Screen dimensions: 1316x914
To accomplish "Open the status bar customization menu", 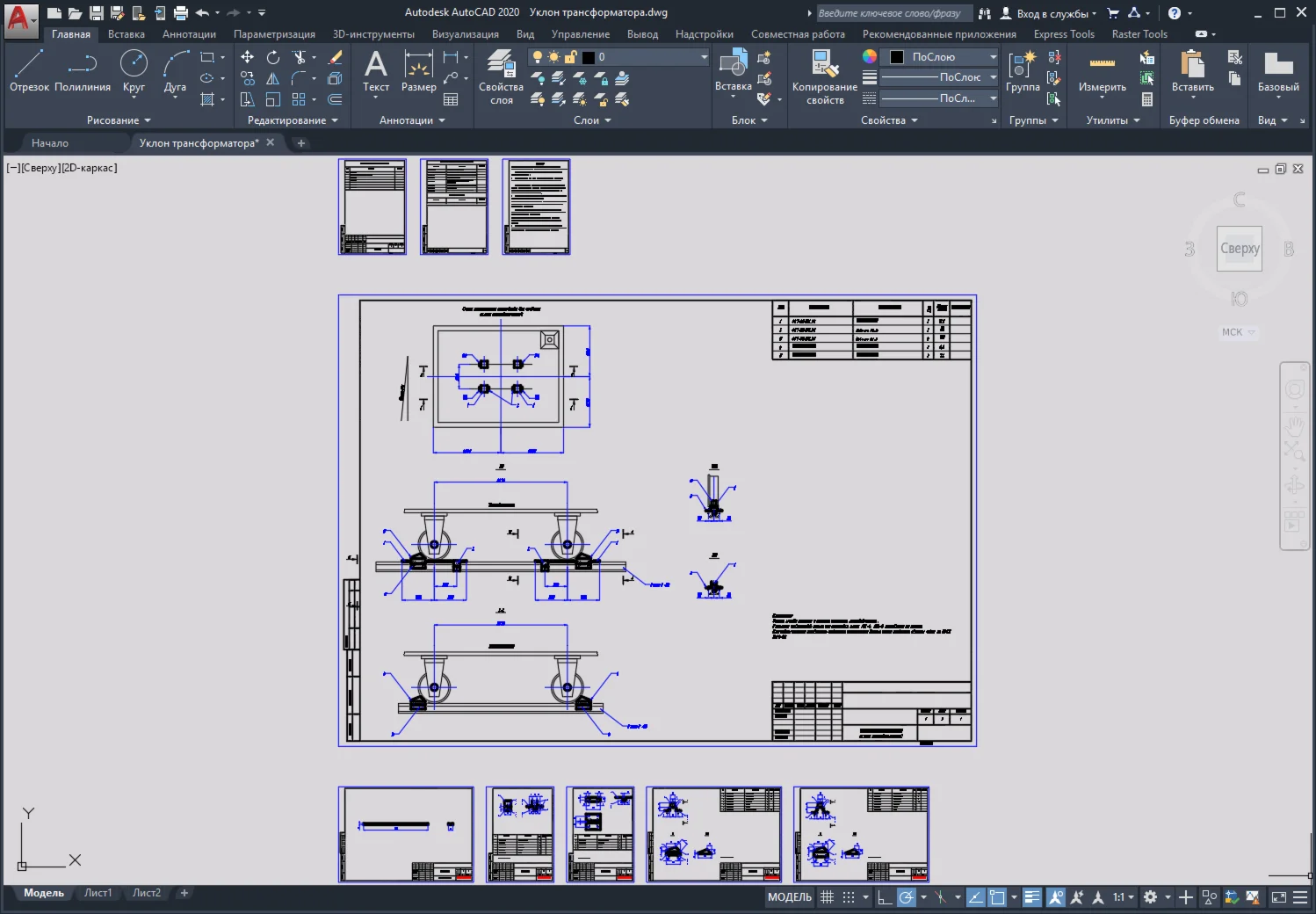I will coord(1300,897).
